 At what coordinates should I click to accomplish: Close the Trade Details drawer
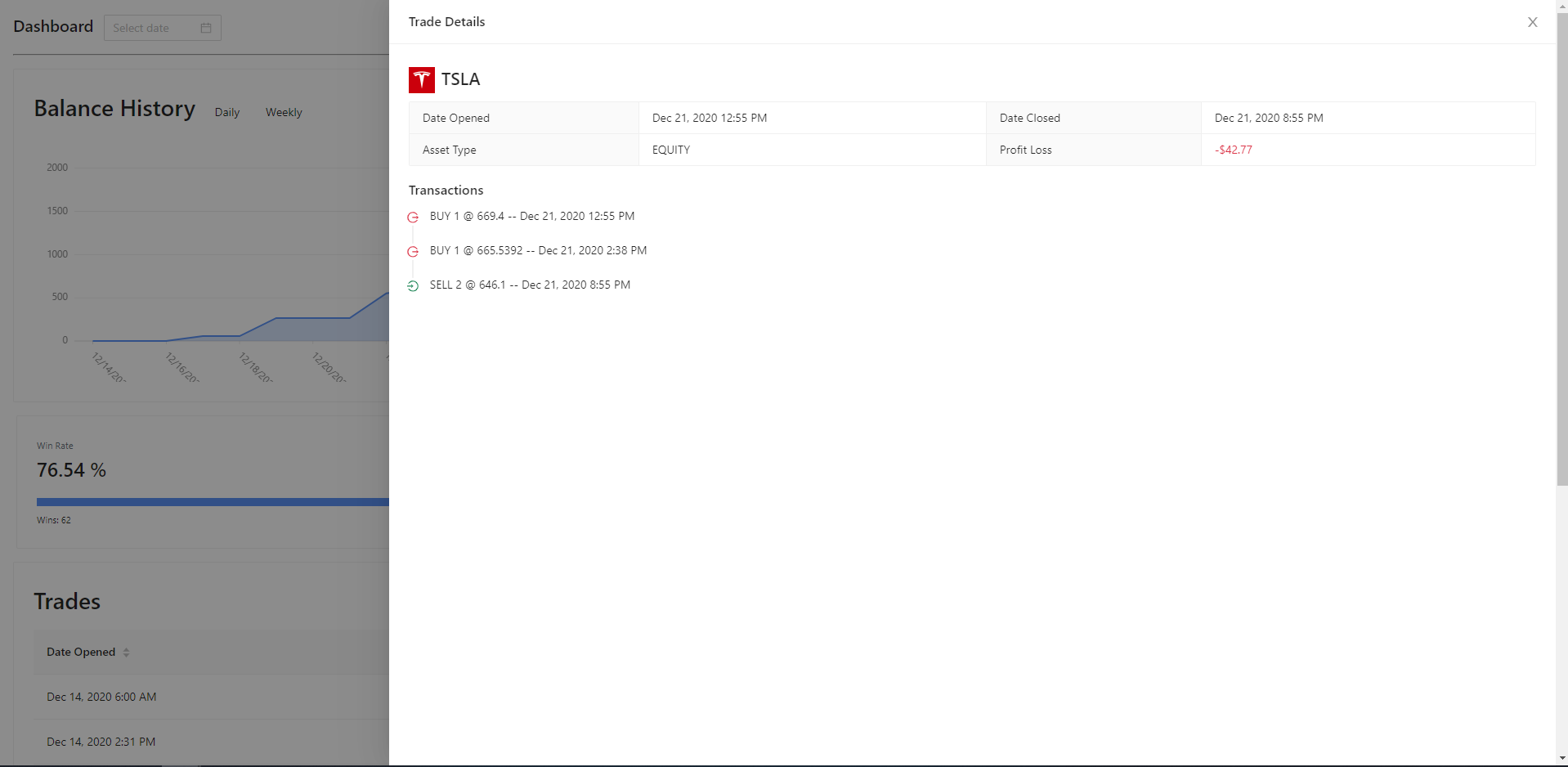(1532, 22)
